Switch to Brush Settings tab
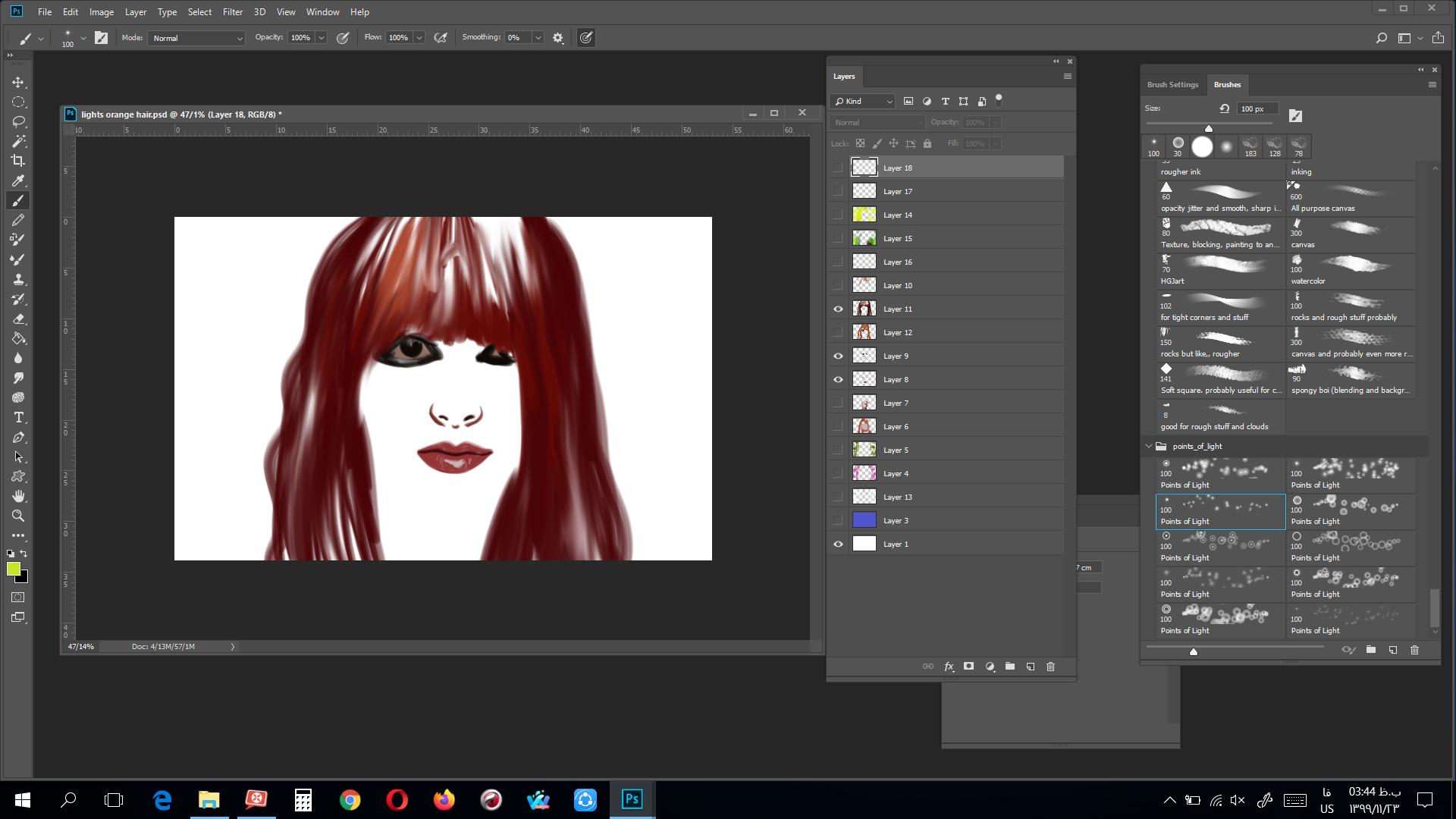The width and height of the screenshot is (1456, 819). [1172, 85]
